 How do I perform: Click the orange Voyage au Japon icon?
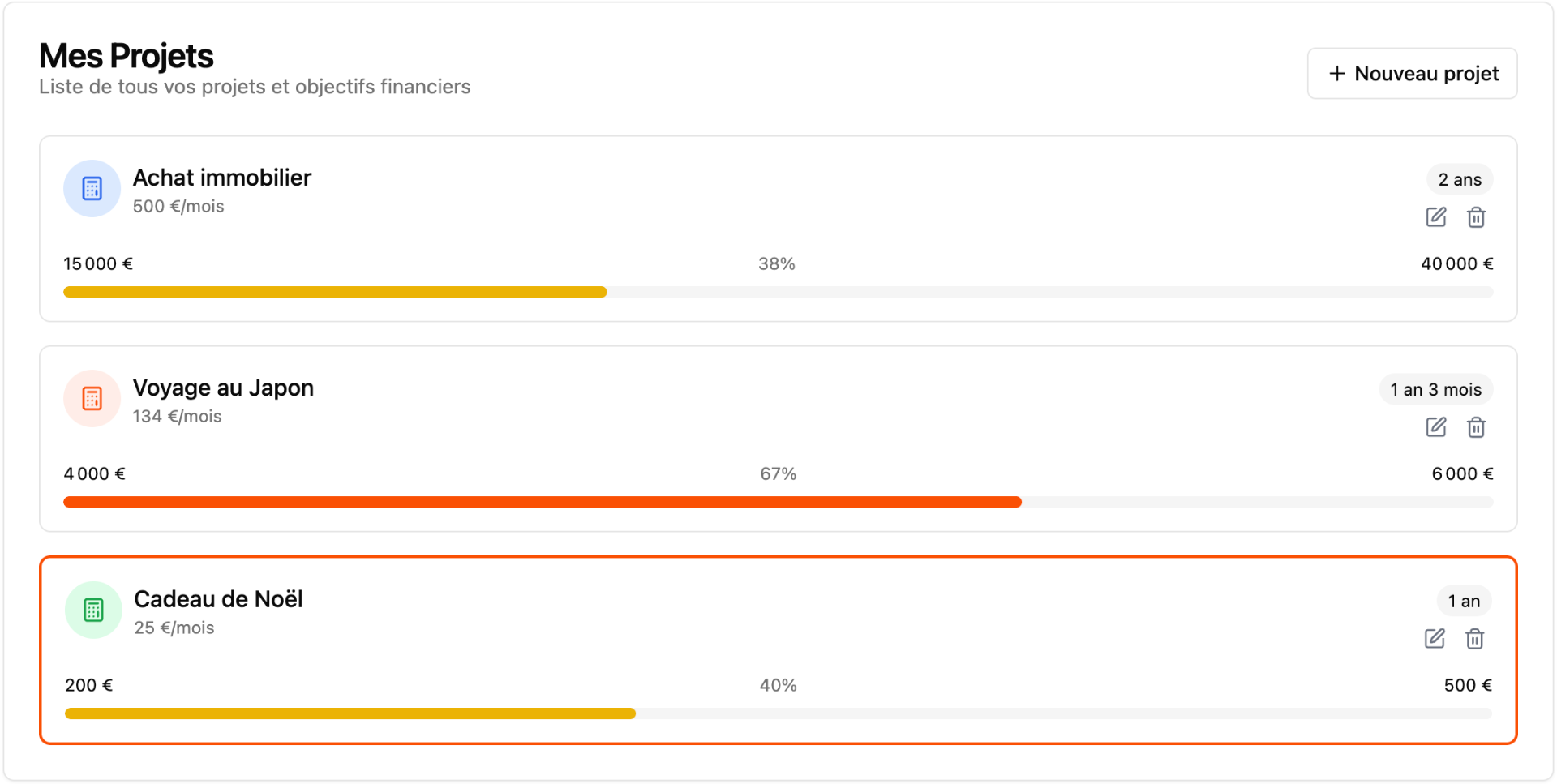92,399
